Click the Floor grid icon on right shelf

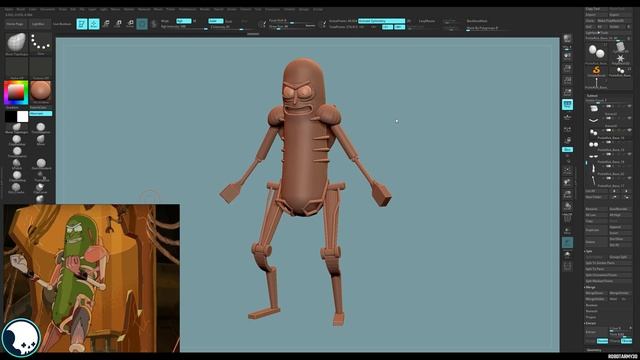[567, 117]
